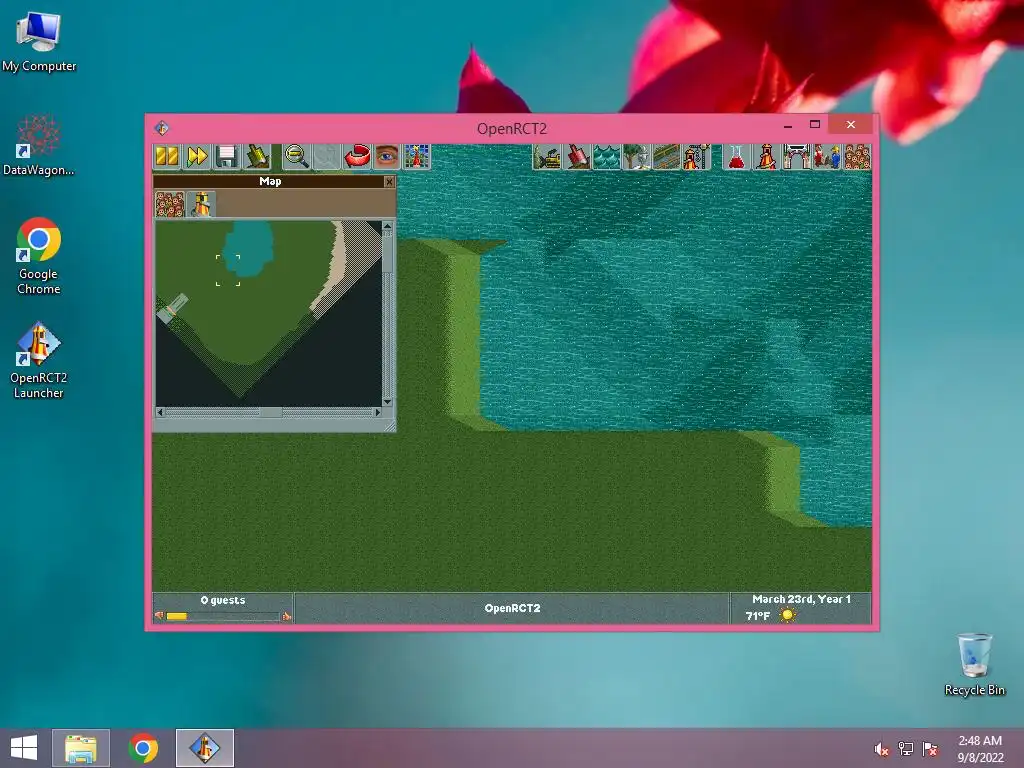Open File Explorer from taskbar
This screenshot has width=1024, height=768.
click(81, 748)
